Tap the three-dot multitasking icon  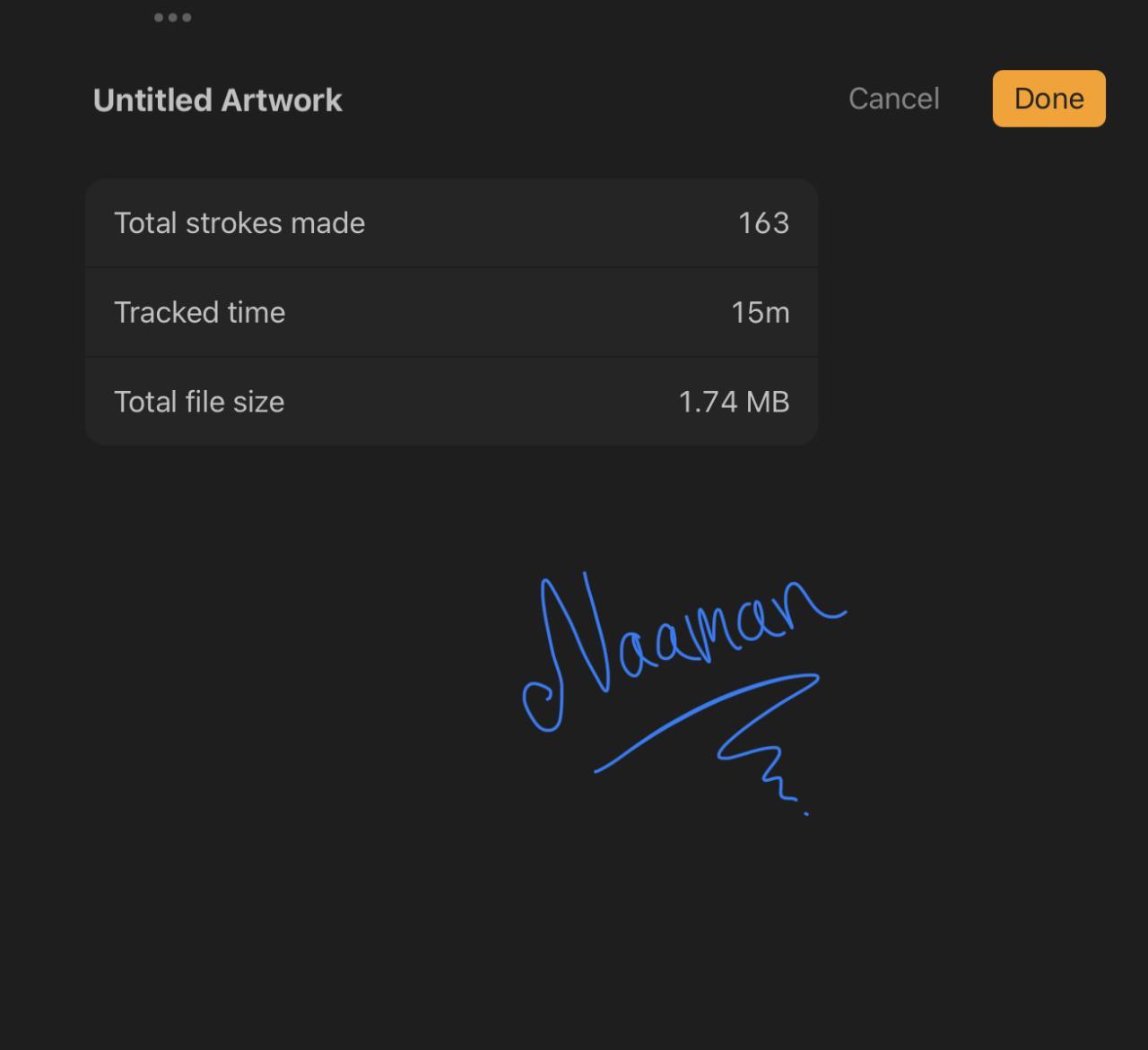(x=172, y=17)
